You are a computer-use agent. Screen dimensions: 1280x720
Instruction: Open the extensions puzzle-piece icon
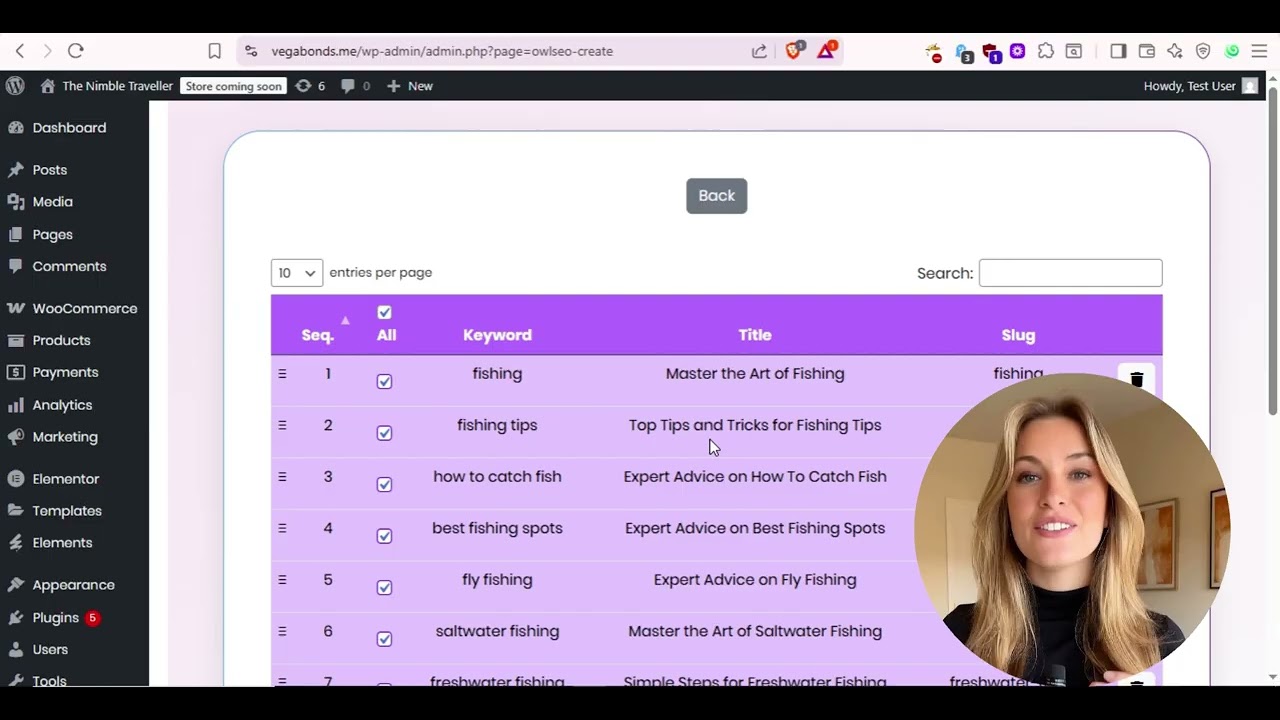(1045, 51)
